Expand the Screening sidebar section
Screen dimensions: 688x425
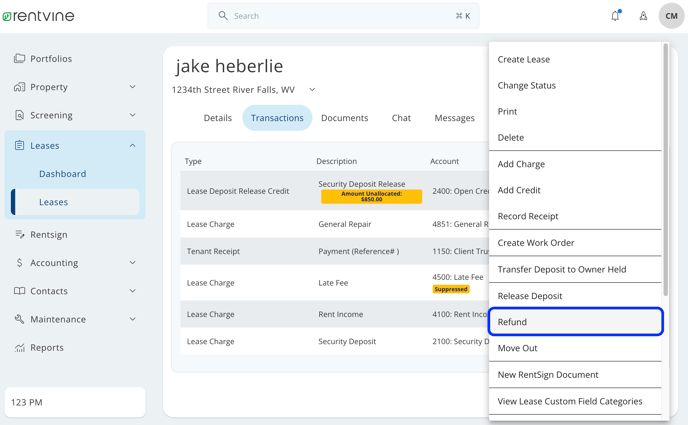point(133,115)
